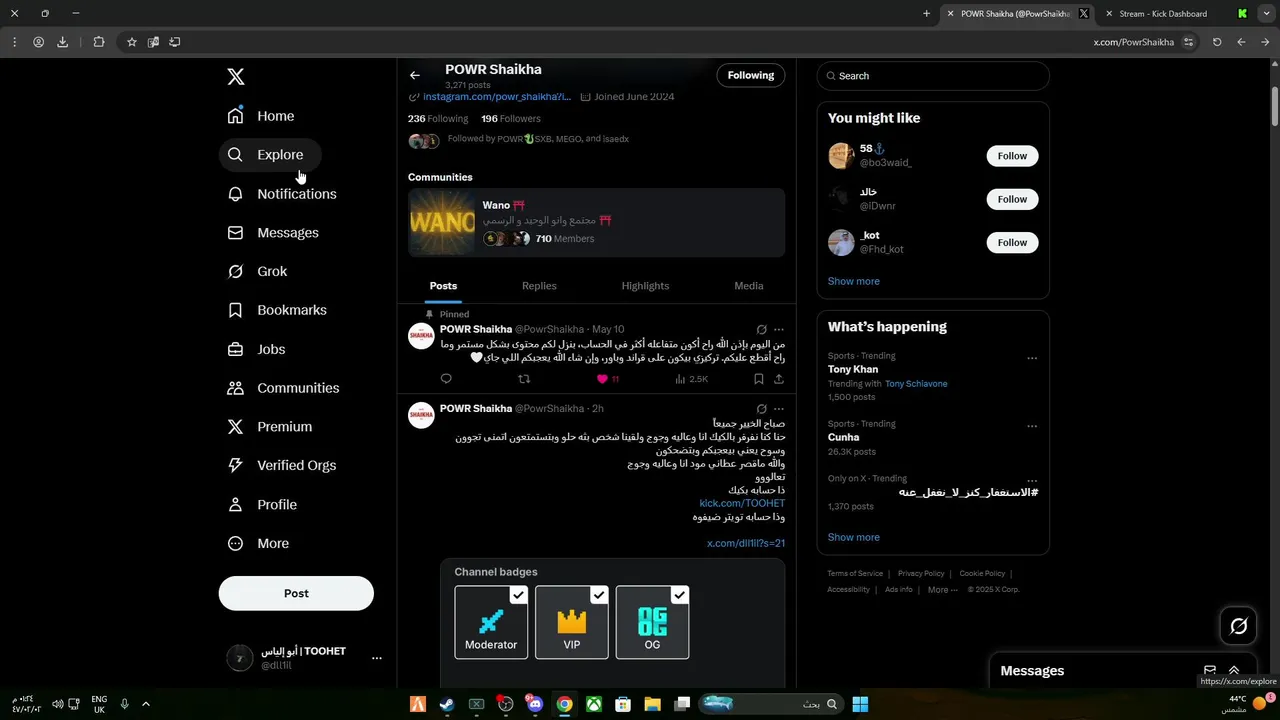Click Grok icon on 2h post
The width and height of the screenshot is (1280, 720).
pos(762,409)
